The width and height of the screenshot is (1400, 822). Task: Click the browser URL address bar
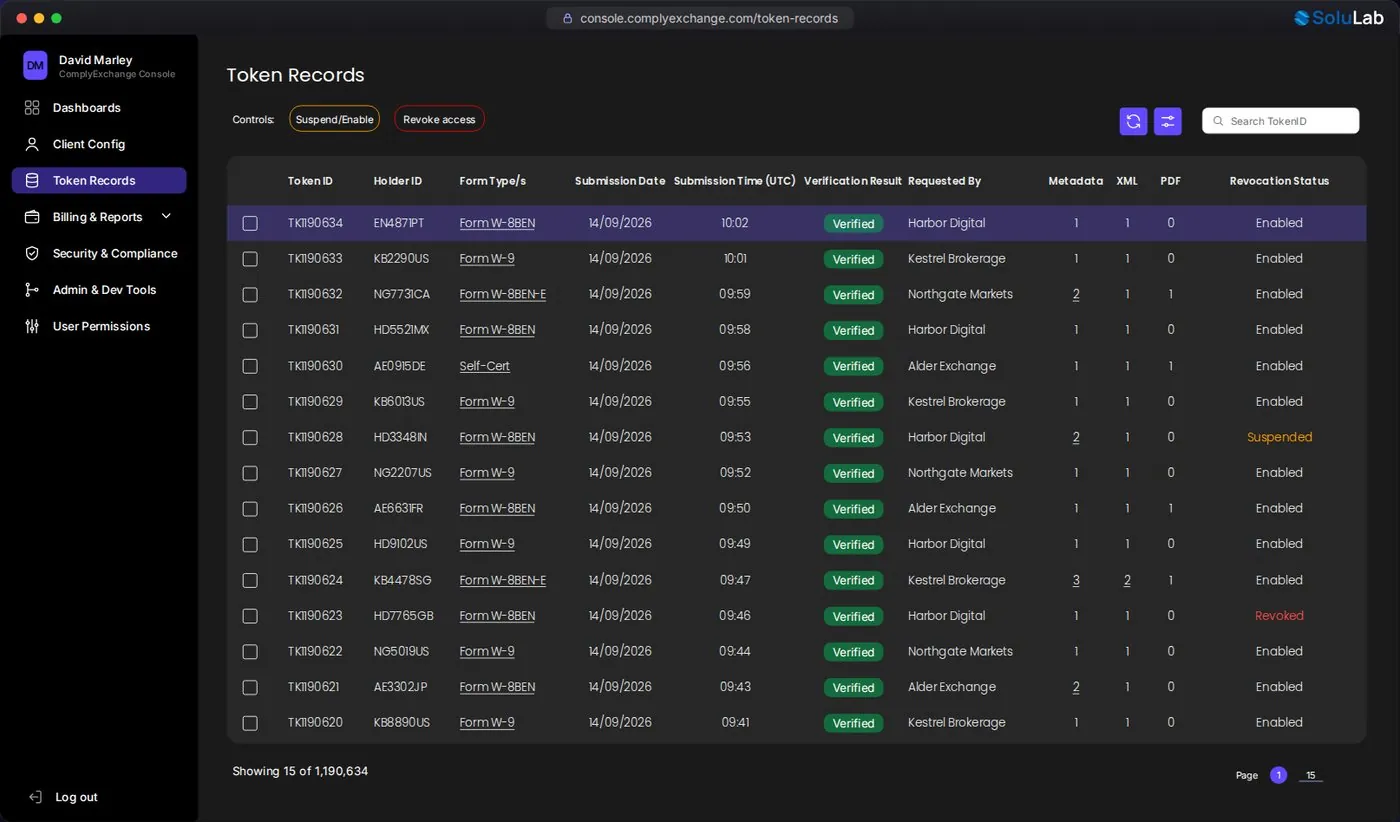click(x=700, y=18)
